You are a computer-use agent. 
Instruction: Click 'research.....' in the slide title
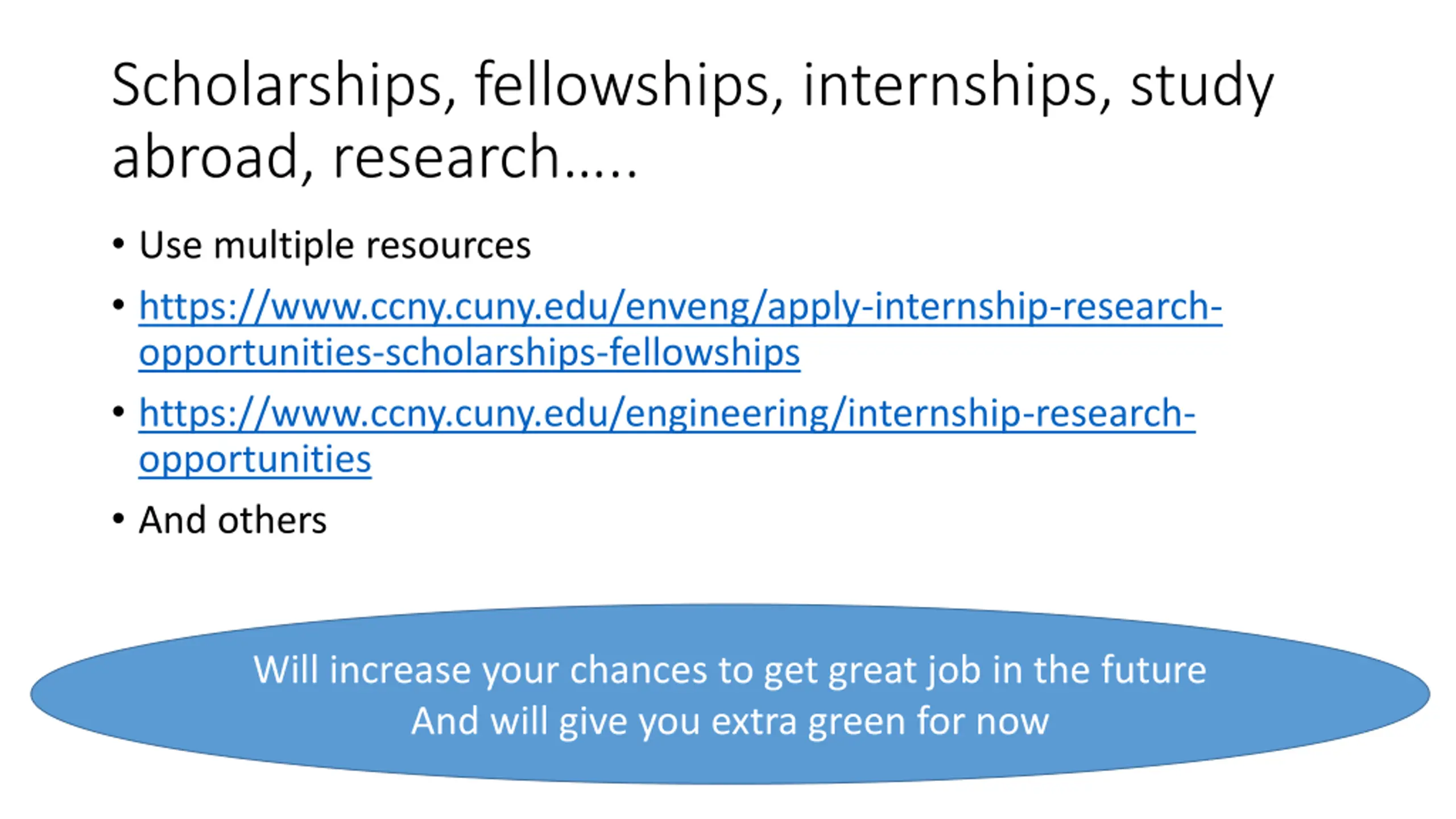485,156
